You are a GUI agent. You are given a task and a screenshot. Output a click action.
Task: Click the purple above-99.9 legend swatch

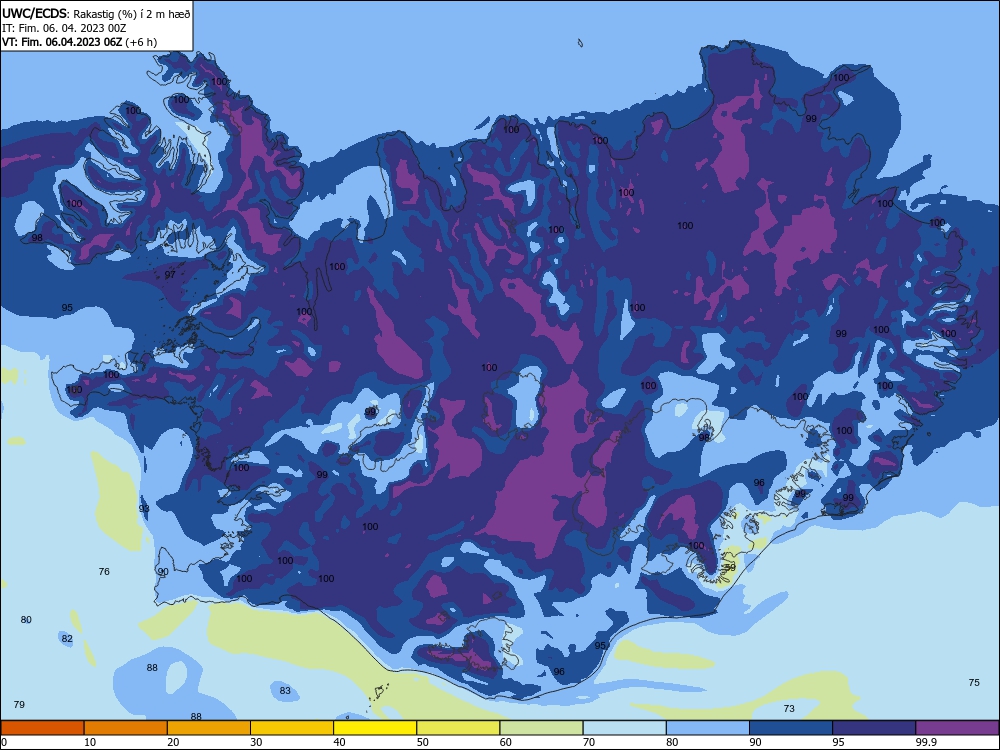tap(957, 728)
